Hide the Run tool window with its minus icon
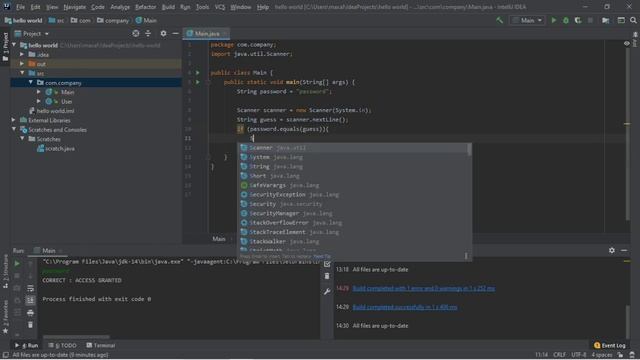This screenshot has height=360, width=640. pyautogui.click(x=624, y=250)
